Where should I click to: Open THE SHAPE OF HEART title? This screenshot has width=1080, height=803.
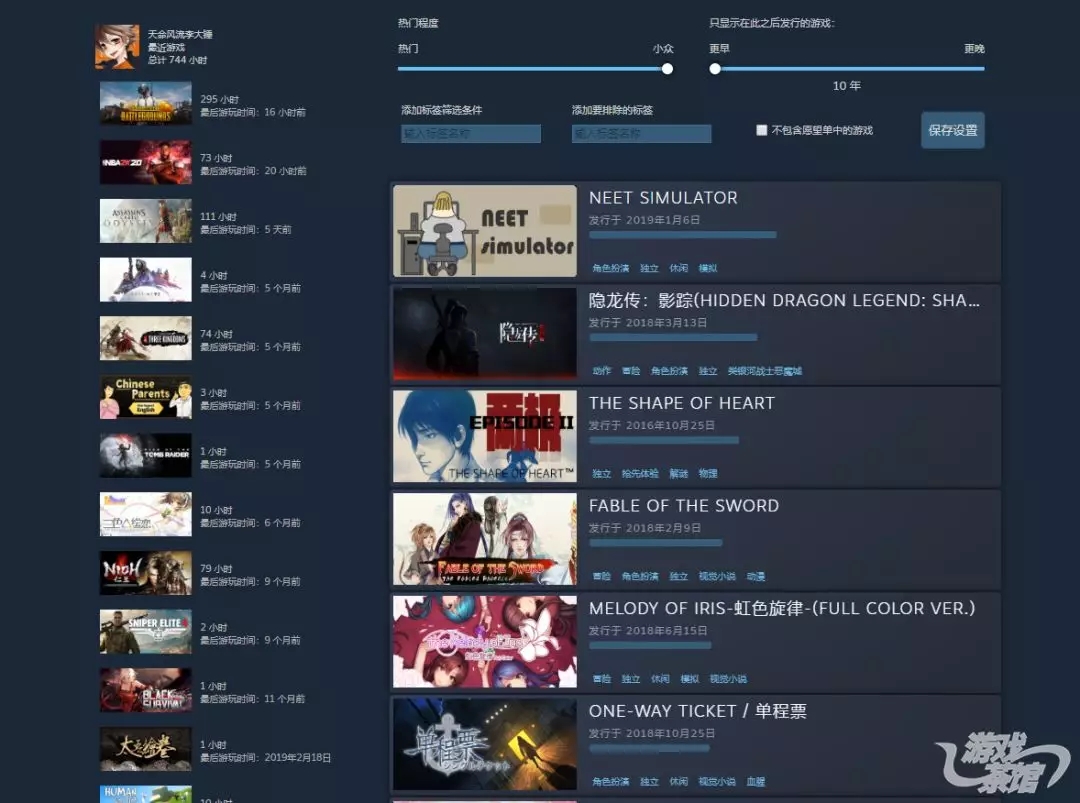[681, 403]
